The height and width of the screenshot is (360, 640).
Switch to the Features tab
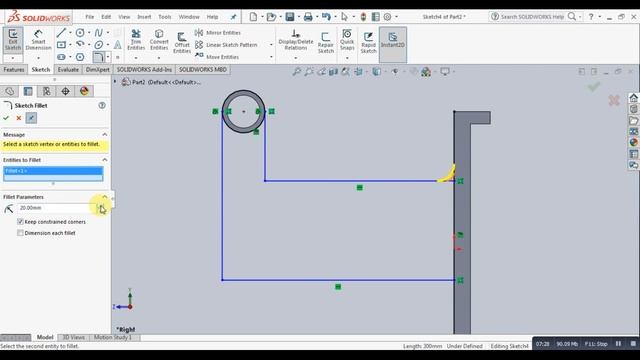14,70
